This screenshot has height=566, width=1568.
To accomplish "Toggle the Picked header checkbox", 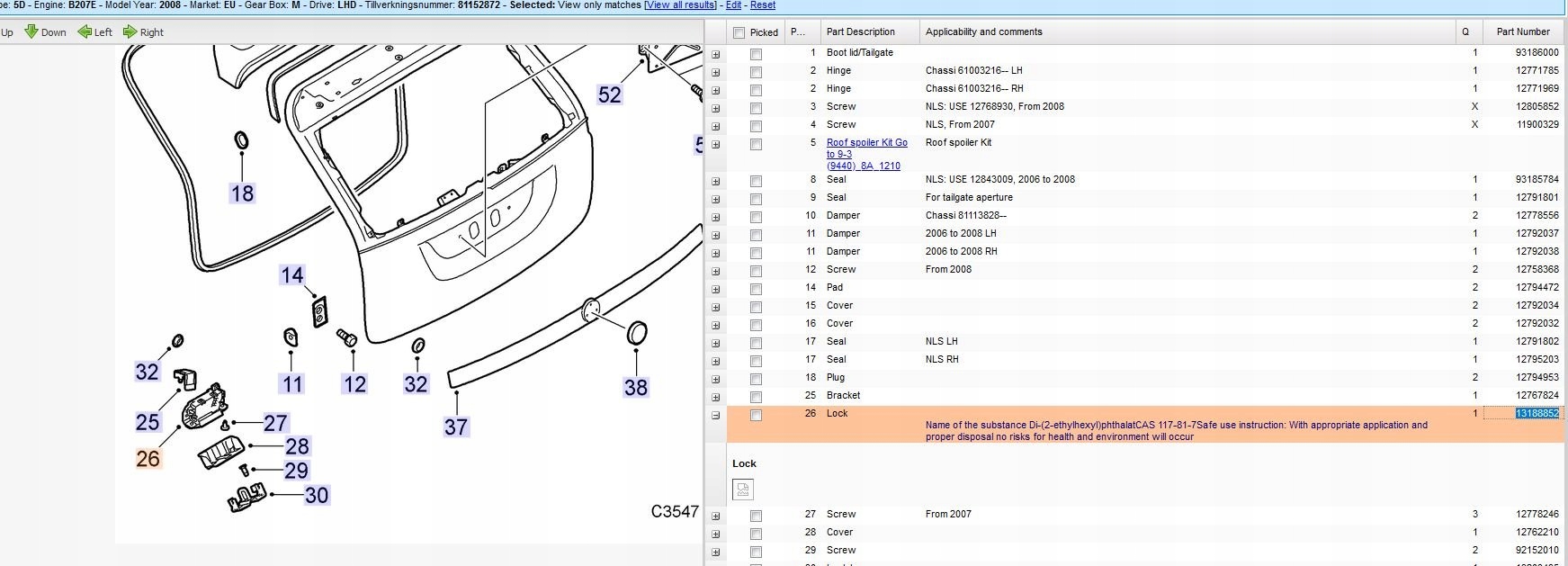I will tap(739, 32).
